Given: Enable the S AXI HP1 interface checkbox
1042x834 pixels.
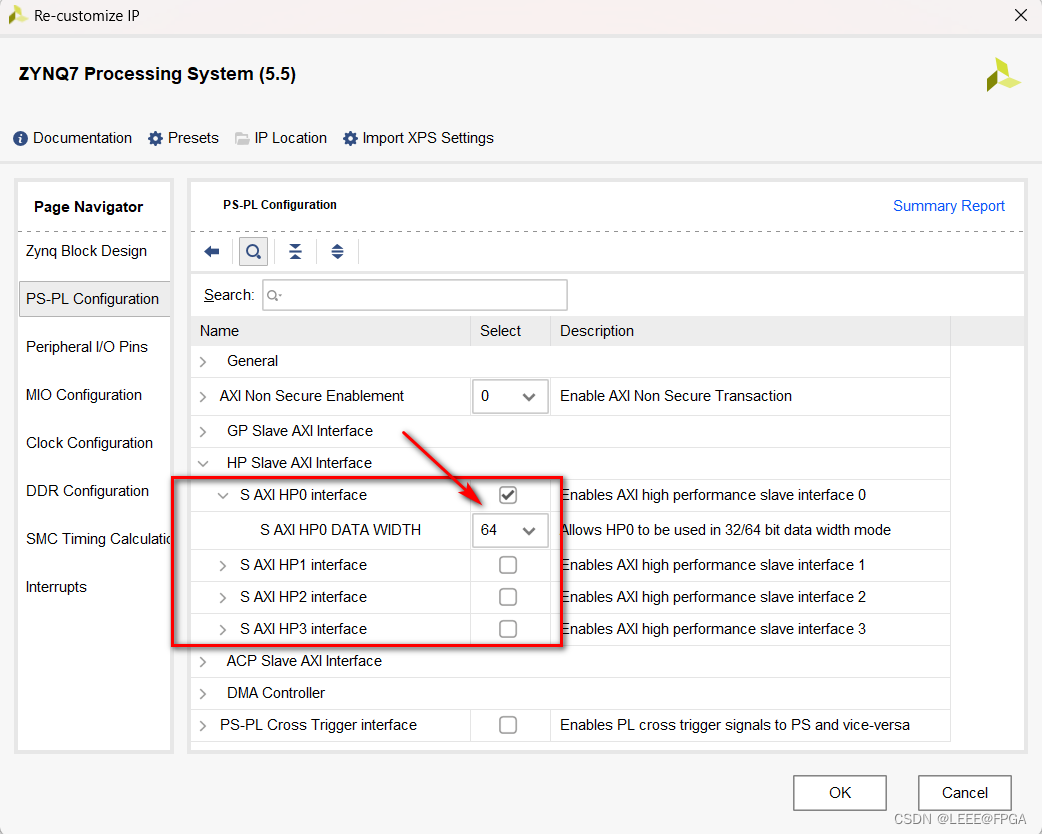Looking at the screenshot, I should 508,565.
